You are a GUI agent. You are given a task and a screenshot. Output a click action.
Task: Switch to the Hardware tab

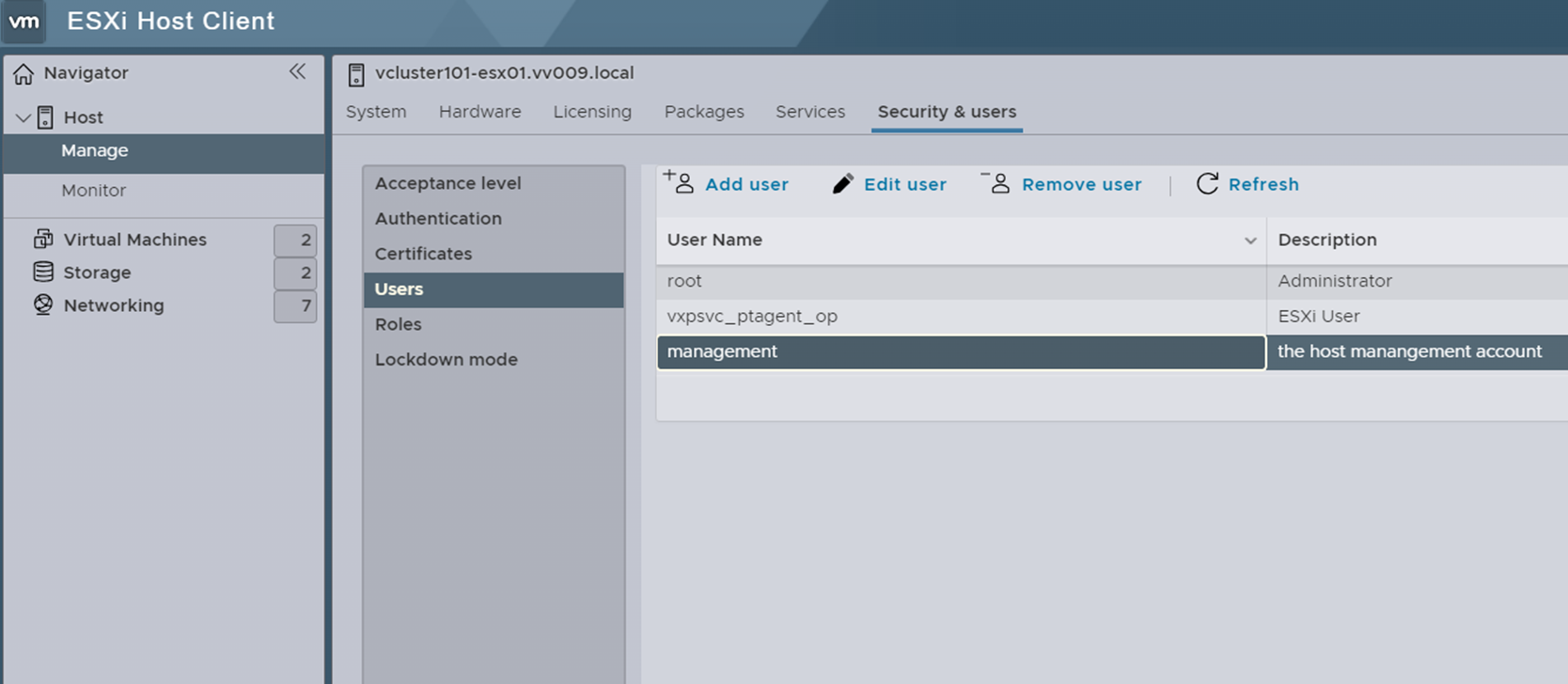[x=479, y=112]
